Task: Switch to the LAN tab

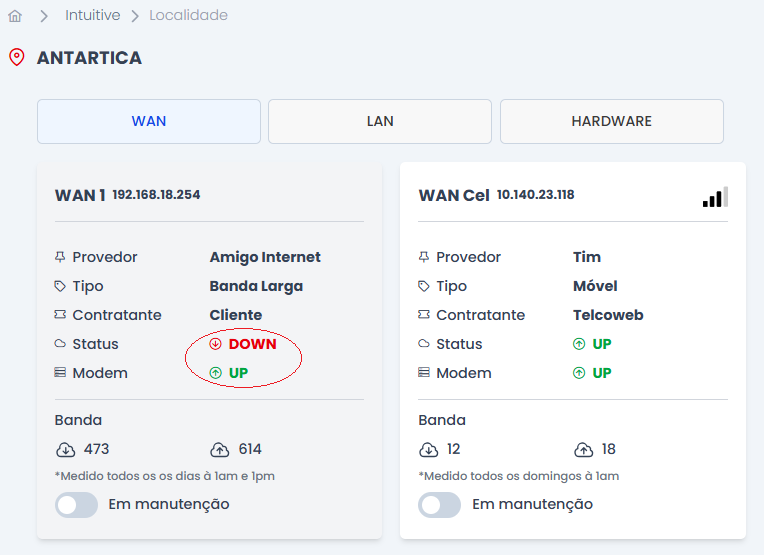Action: point(380,121)
